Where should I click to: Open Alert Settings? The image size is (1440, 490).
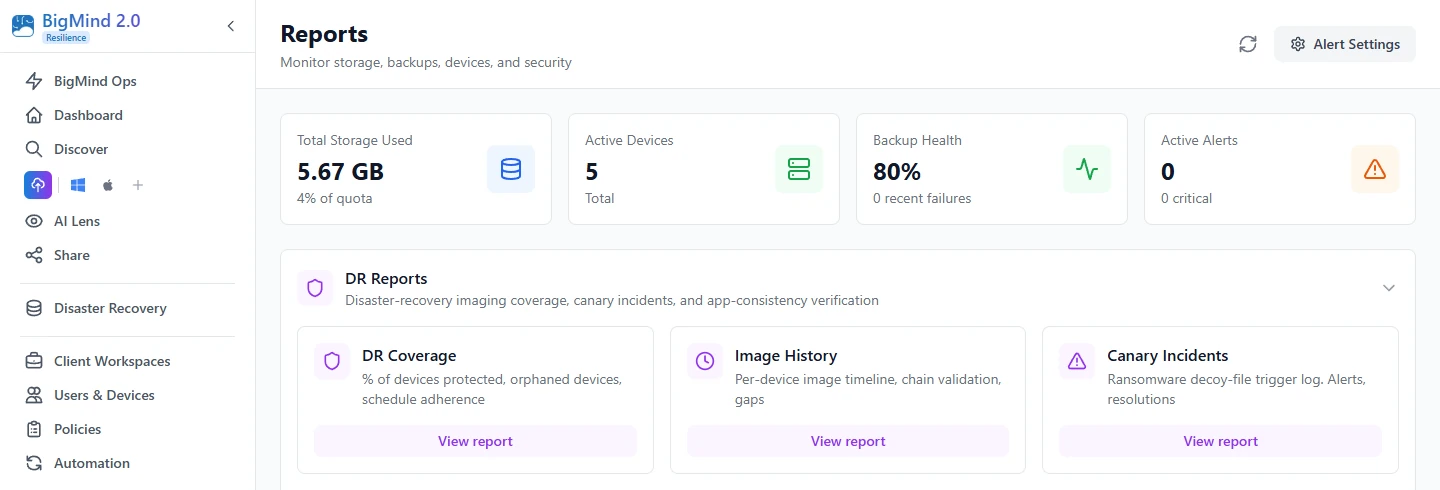pos(1345,44)
